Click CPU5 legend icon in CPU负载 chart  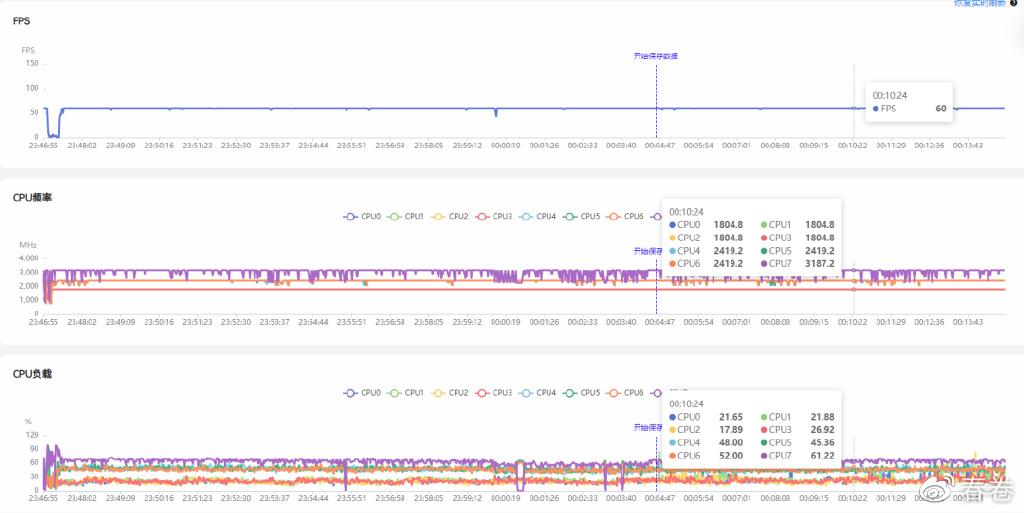[x=571, y=393]
